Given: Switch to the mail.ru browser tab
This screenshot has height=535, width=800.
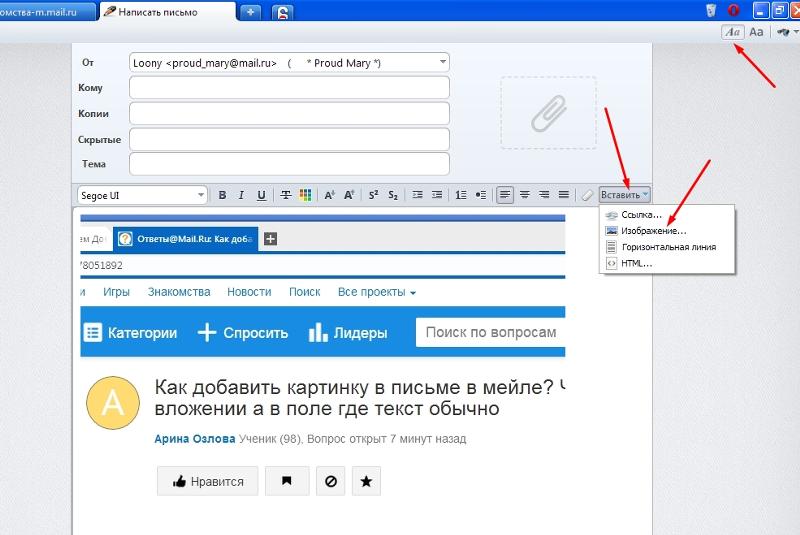Looking at the screenshot, I should (x=47, y=12).
